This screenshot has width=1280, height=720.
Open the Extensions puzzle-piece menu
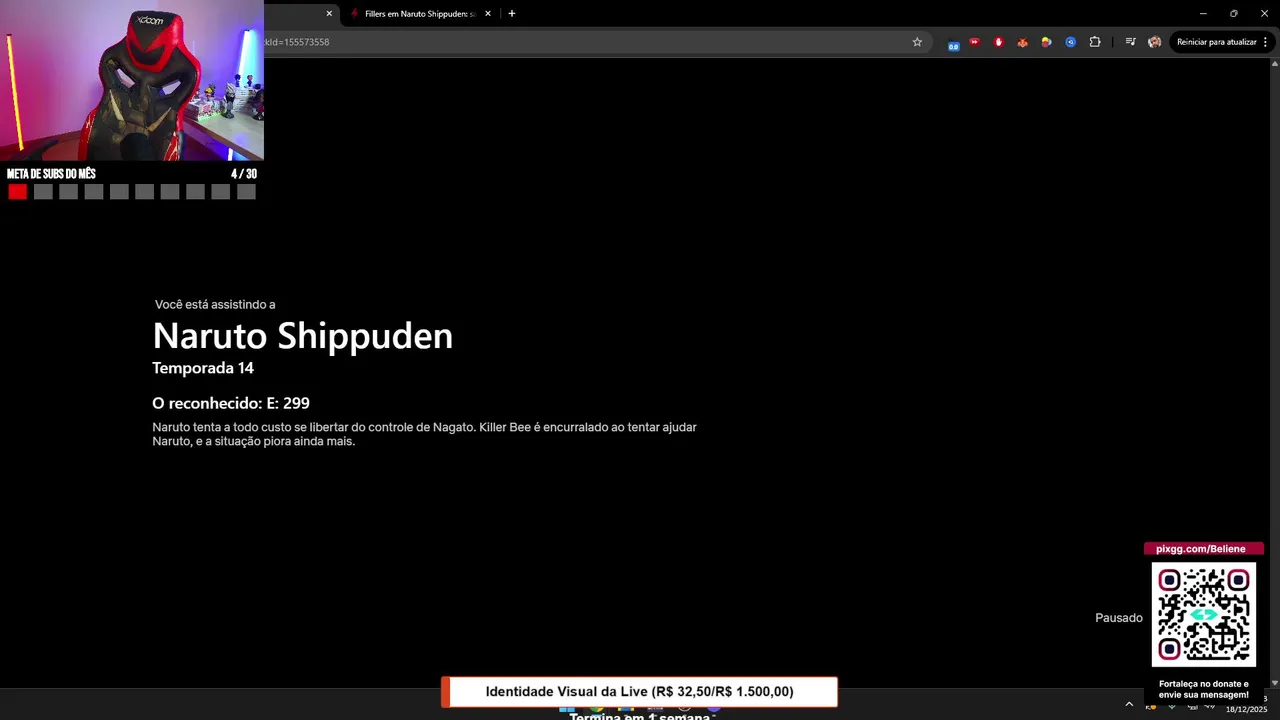[1095, 42]
